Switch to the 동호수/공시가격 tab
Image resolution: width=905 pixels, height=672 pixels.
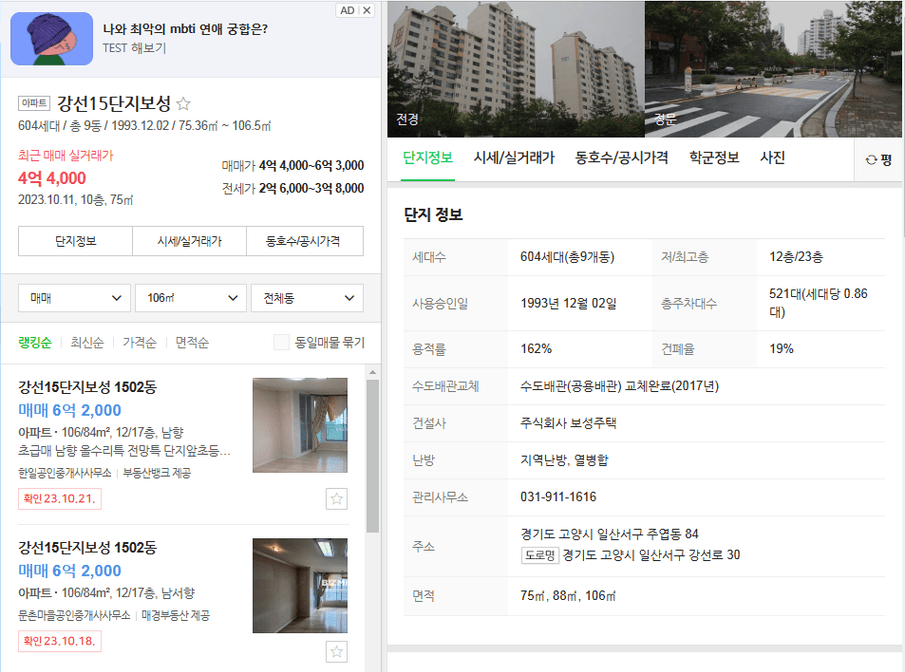(622, 158)
